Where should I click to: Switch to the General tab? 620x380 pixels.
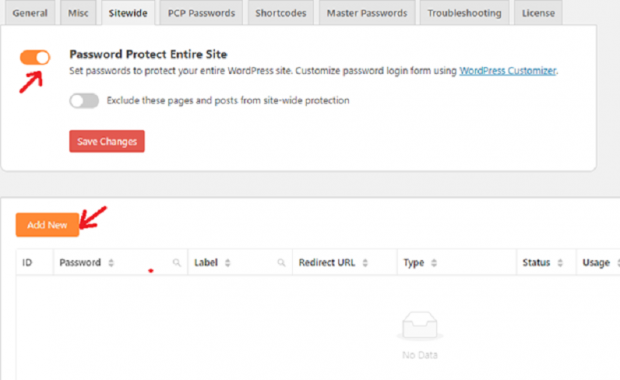point(30,13)
